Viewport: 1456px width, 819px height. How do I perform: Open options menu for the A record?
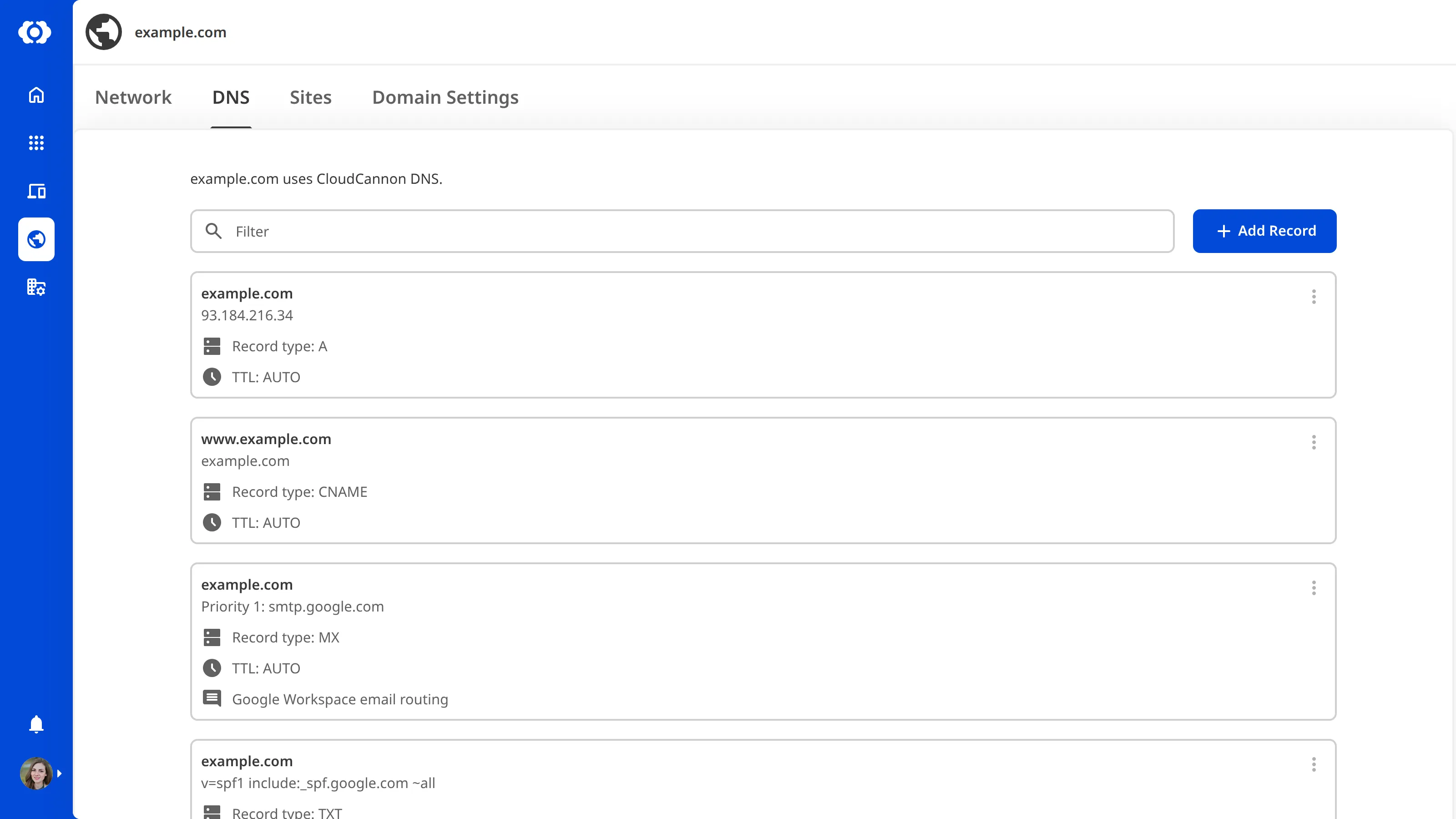(x=1314, y=296)
